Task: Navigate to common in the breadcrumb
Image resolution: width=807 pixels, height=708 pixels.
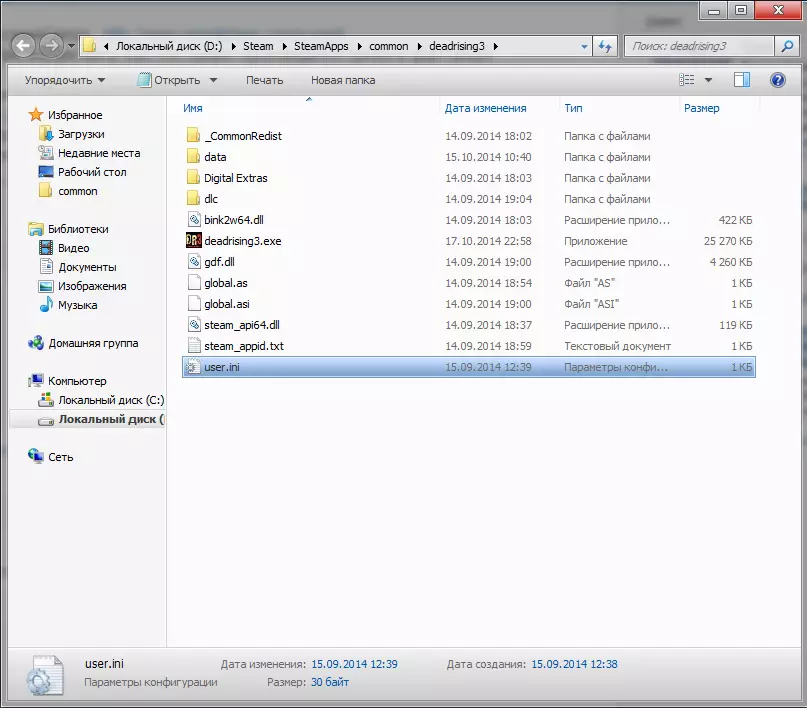Action: 389,46
